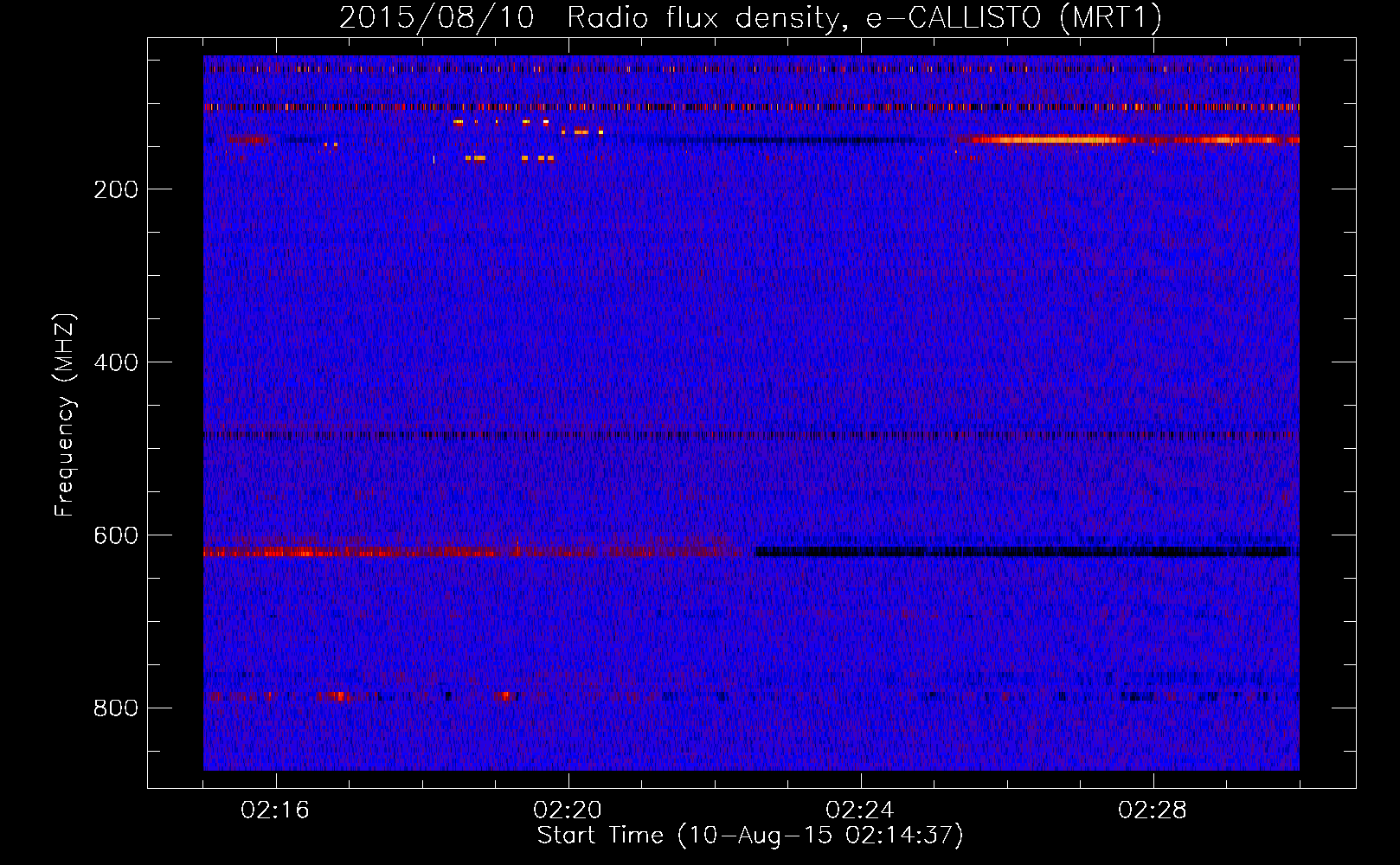Click the '600' frequency tick label

click(116, 535)
